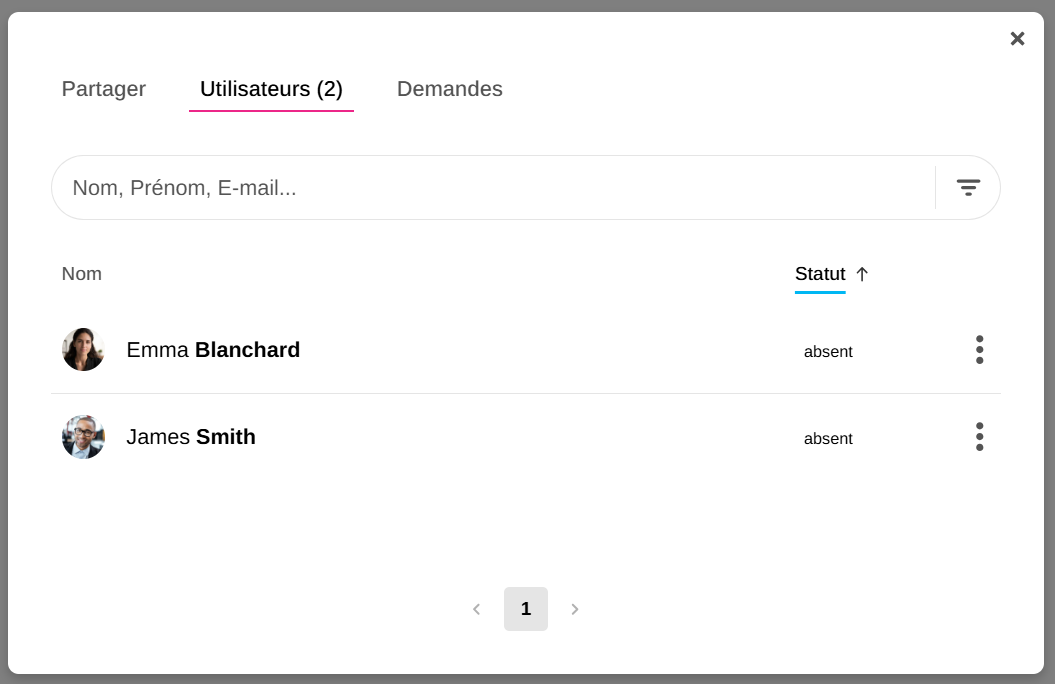Click James Smith's absent status

coord(828,439)
